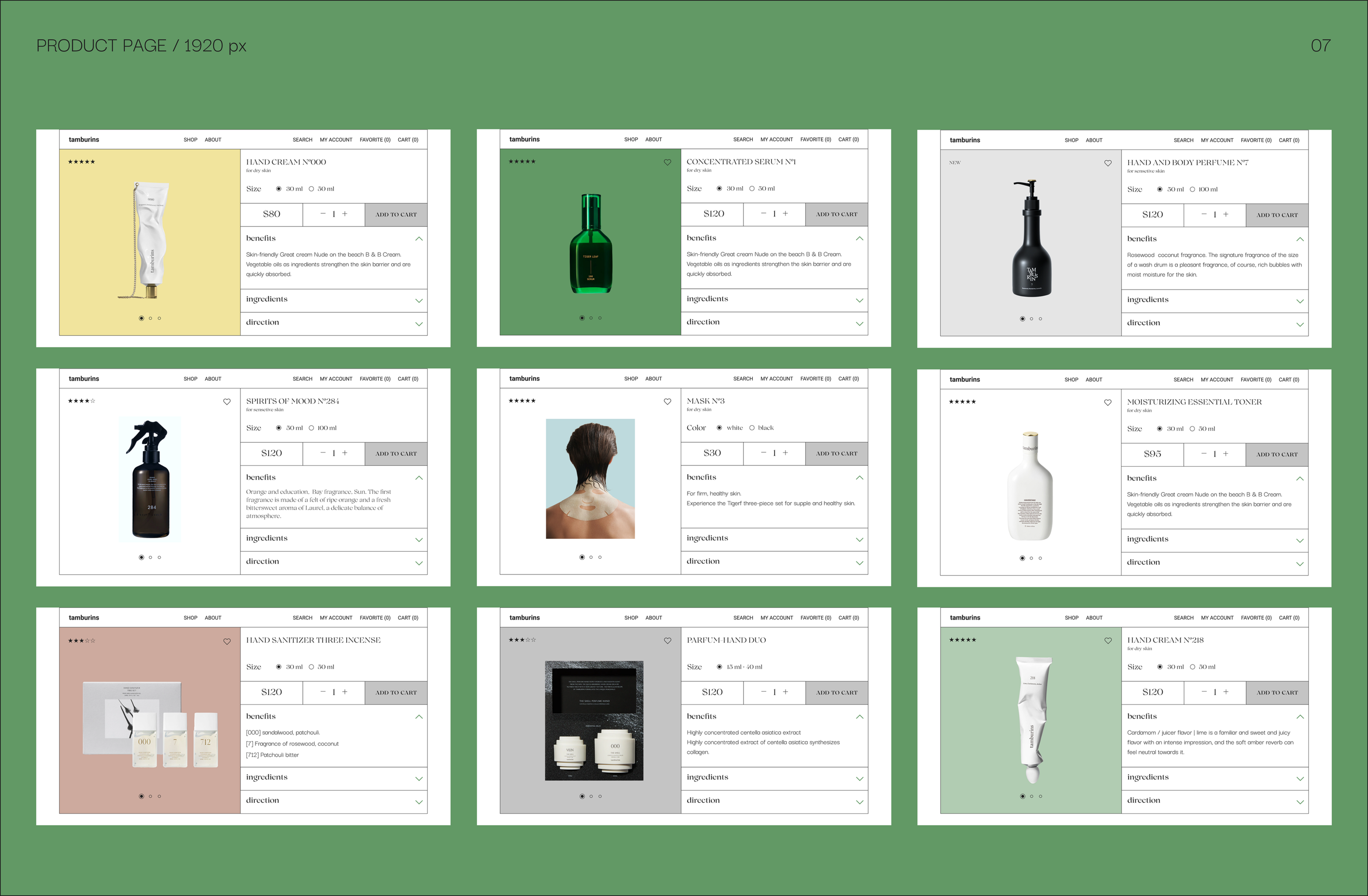Image resolution: width=1368 pixels, height=896 pixels.
Task: Select 50 ml size for Hand Cream N°000
Action: pyautogui.click(x=312, y=189)
